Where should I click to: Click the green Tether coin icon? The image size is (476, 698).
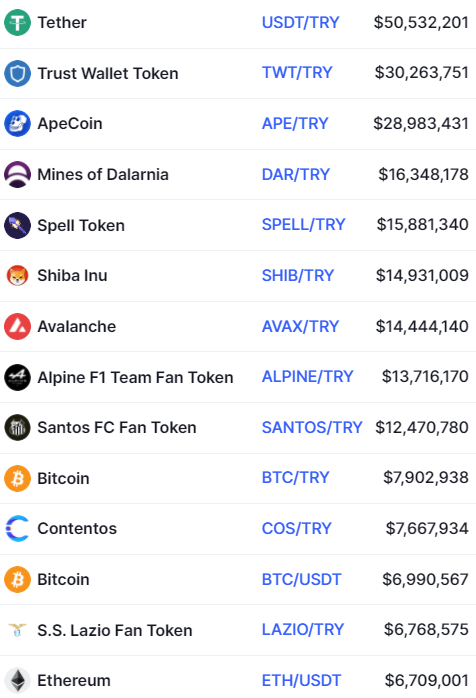pyautogui.click(x=17, y=22)
